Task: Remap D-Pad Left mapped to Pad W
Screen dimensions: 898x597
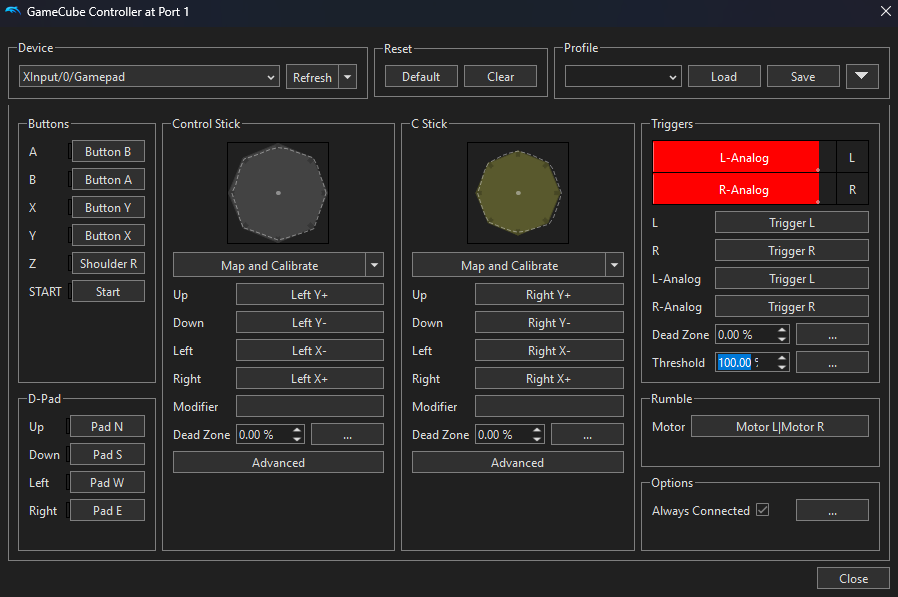Action: pyautogui.click(x=107, y=482)
